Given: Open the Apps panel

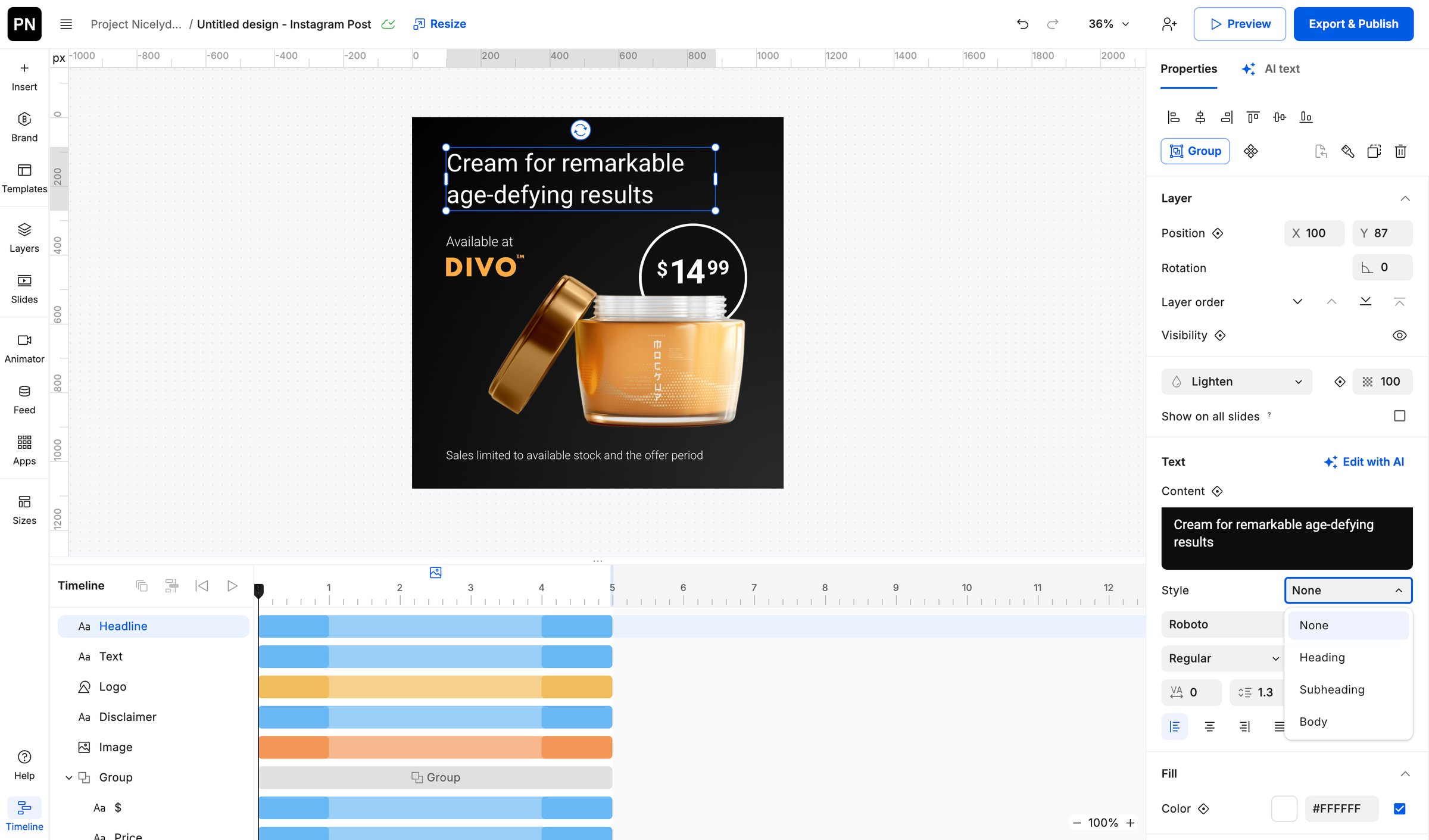Looking at the screenshot, I should coord(24,451).
